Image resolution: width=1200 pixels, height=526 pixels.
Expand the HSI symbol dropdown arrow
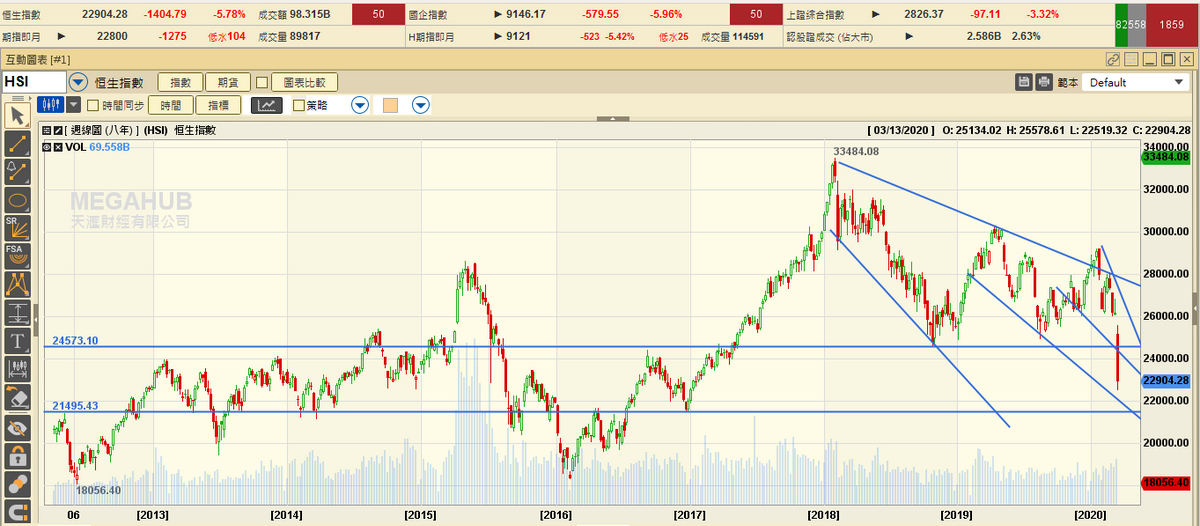click(x=78, y=82)
